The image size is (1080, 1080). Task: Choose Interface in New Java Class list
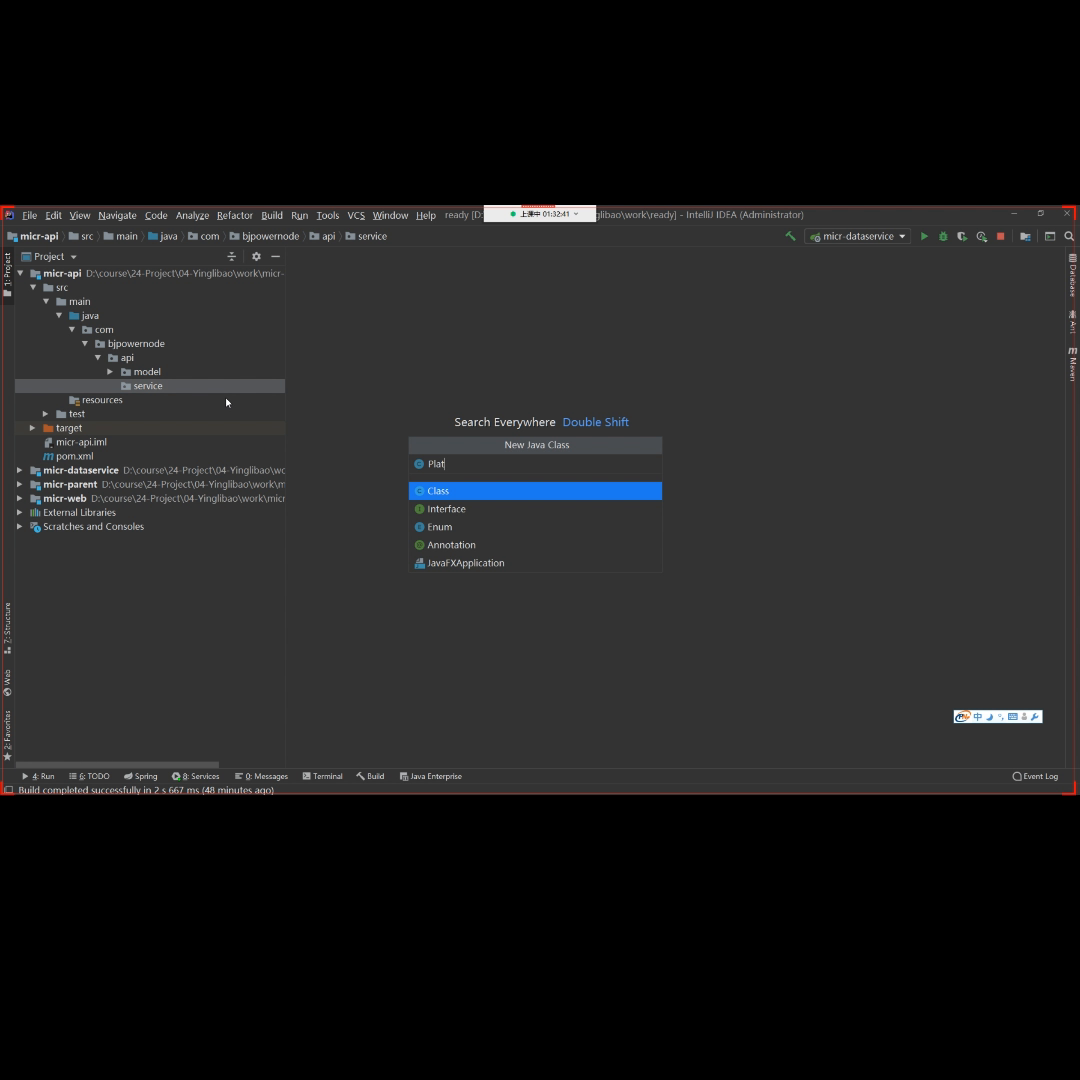[x=535, y=509]
